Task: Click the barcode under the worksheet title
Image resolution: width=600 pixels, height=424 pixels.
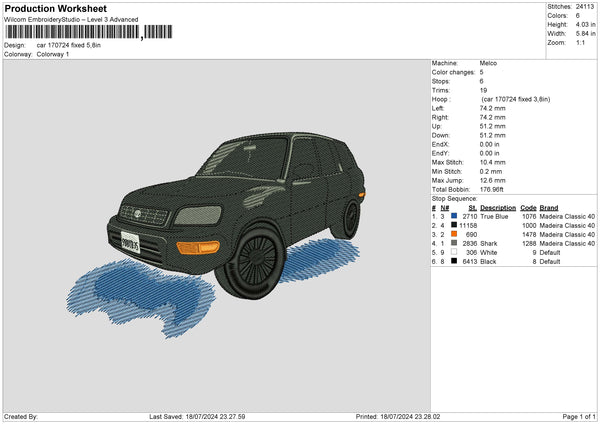Action: tap(89, 32)
